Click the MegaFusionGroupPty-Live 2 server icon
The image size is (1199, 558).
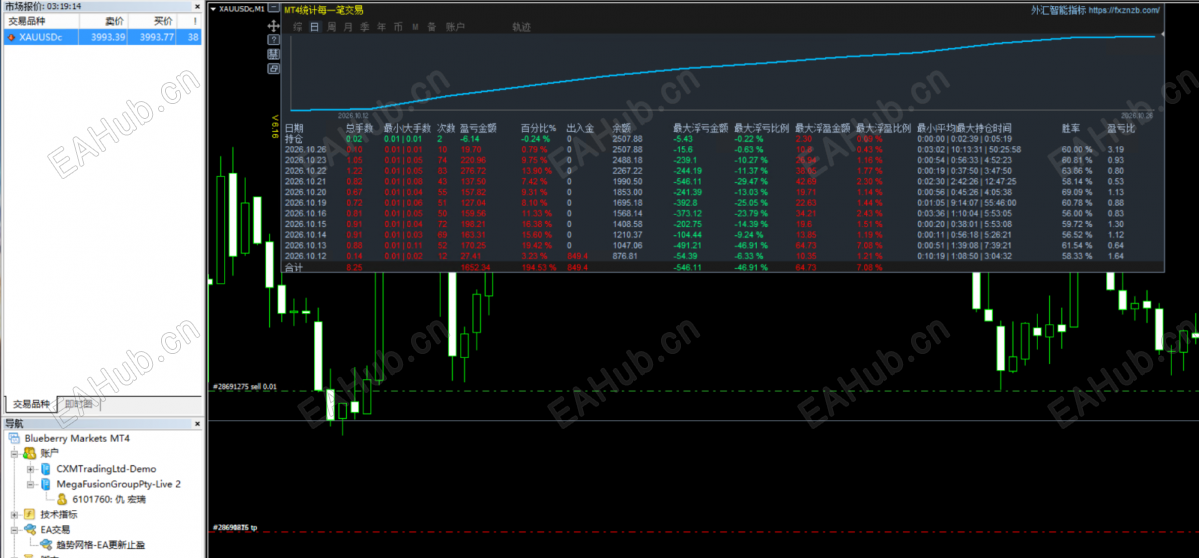pyautogui.click(x=46, y=484)
